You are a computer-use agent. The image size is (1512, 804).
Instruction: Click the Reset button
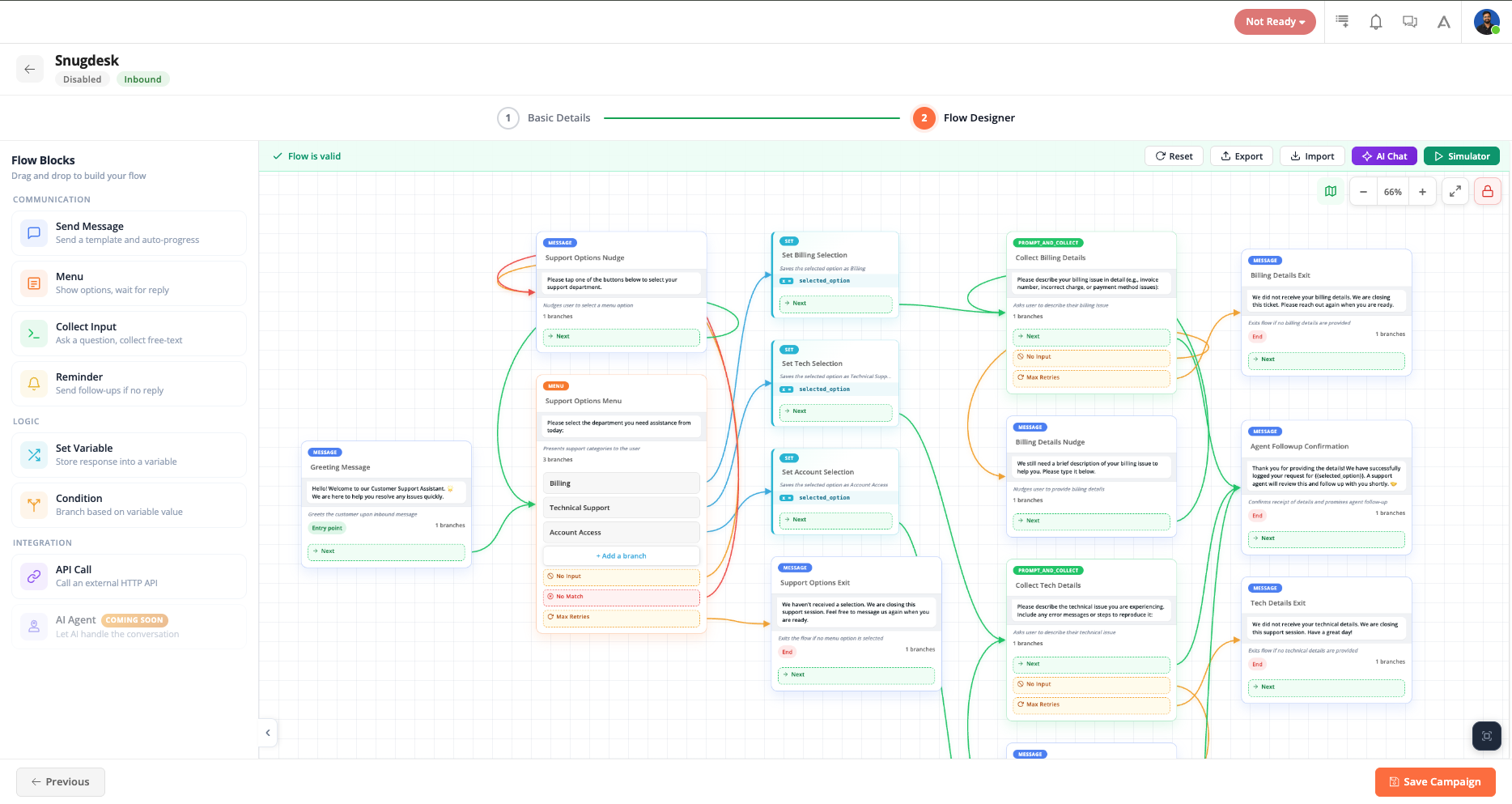click(1174, 156)
